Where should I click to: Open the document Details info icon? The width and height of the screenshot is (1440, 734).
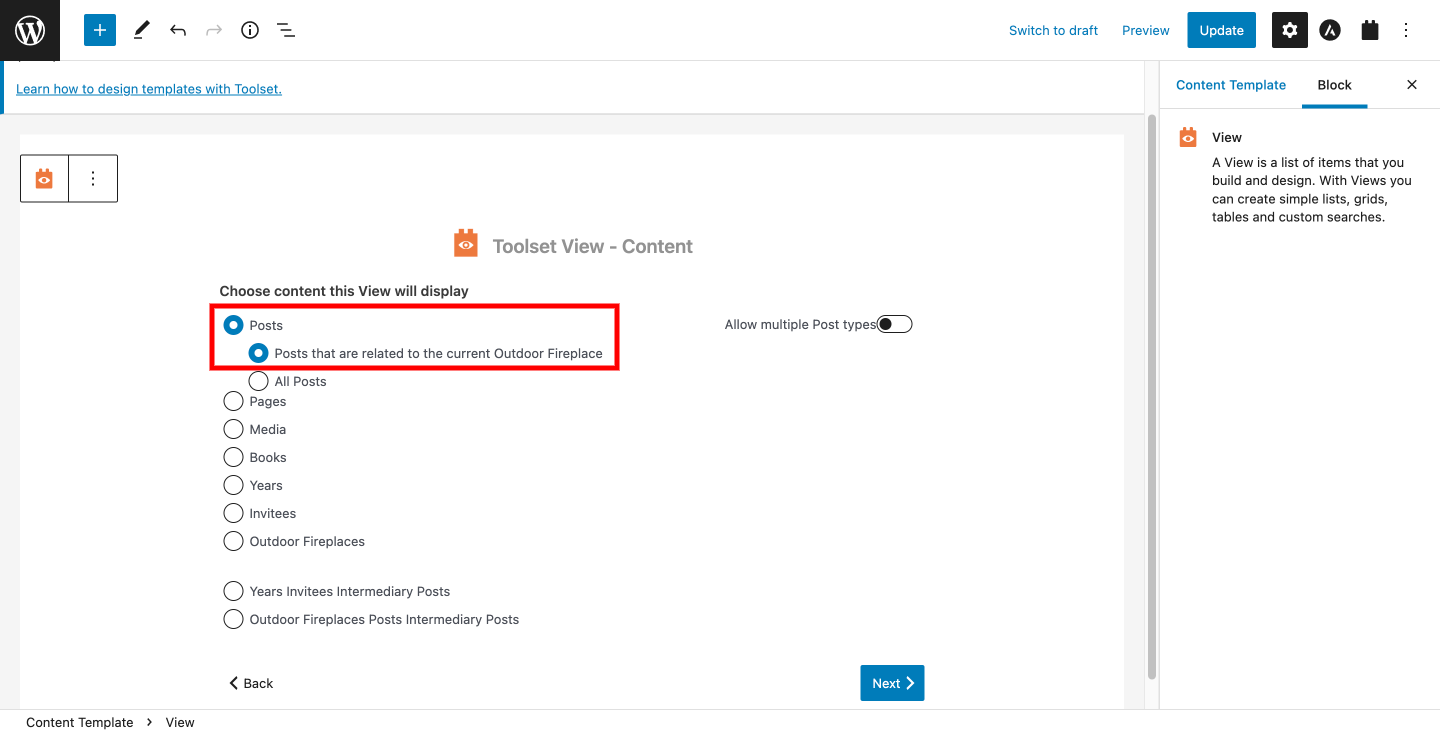[x=250, y=30]
